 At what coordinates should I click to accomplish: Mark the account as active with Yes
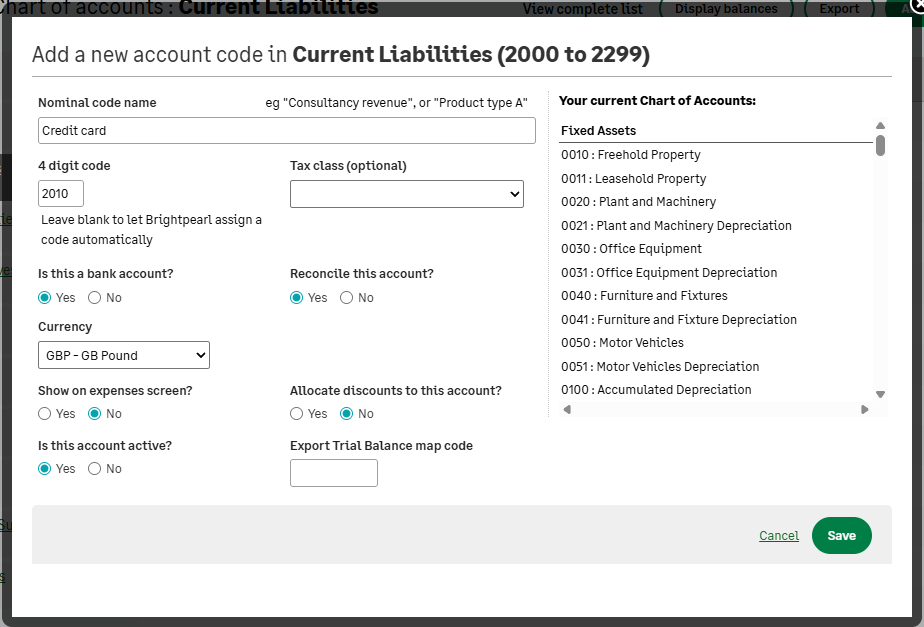[44, 468]
